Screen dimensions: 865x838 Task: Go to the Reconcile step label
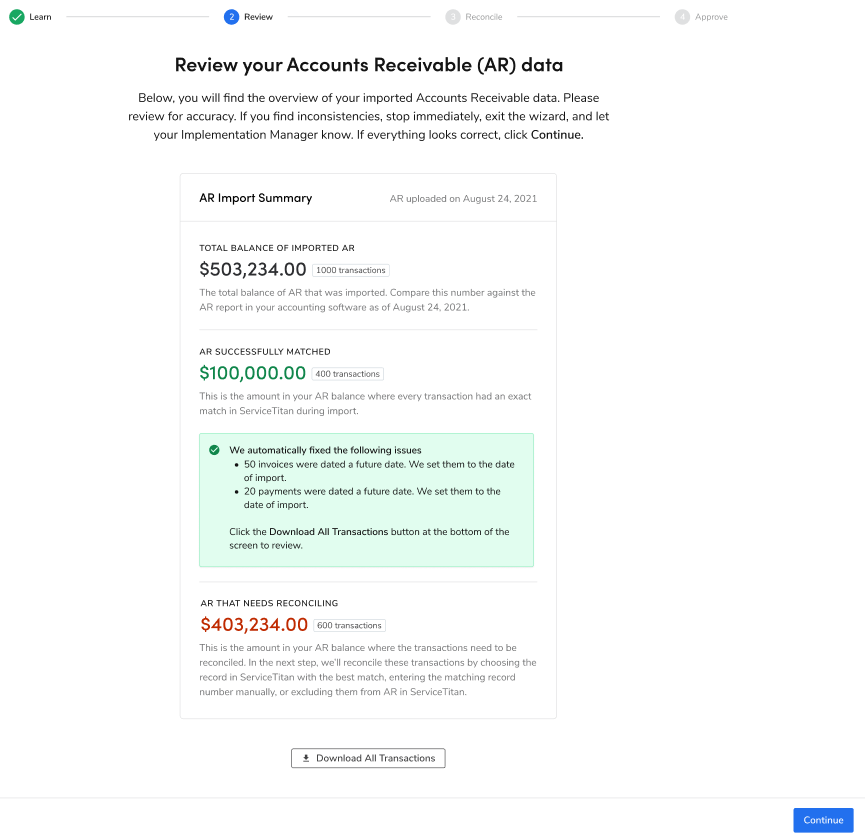click(x=483, y=17)
